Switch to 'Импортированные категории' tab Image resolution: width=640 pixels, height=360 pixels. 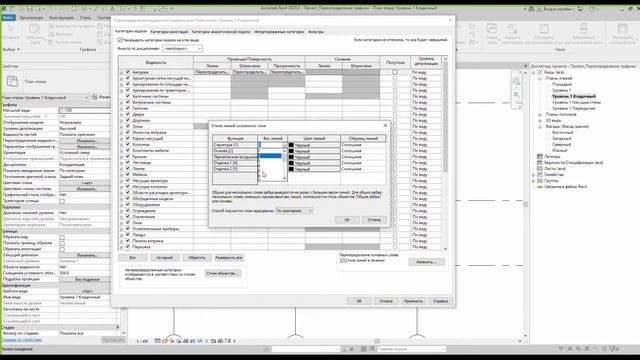click(x=279, y=31)
